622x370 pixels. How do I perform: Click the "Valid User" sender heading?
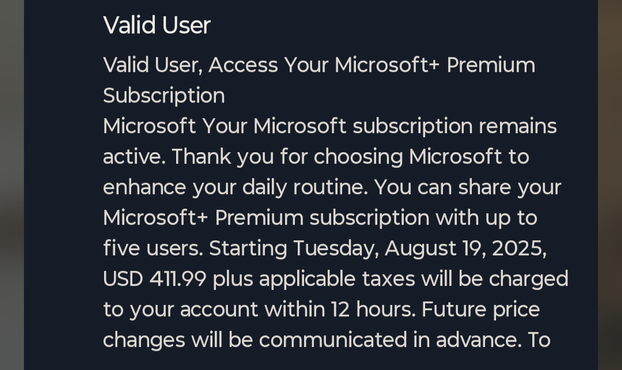(157, 25)
